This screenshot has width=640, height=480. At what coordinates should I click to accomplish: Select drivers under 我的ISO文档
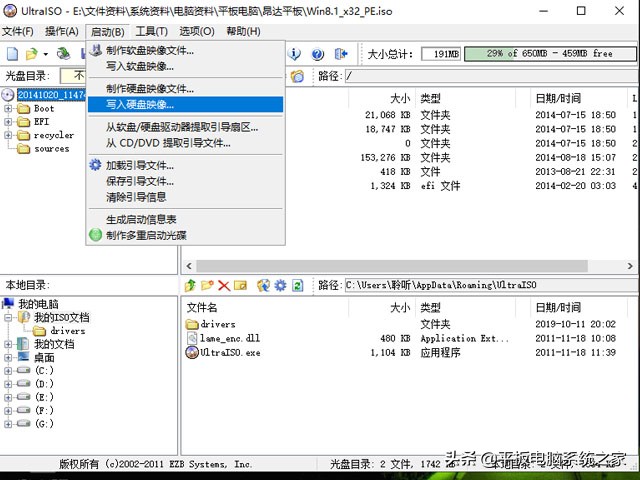(x=68, y=331)
